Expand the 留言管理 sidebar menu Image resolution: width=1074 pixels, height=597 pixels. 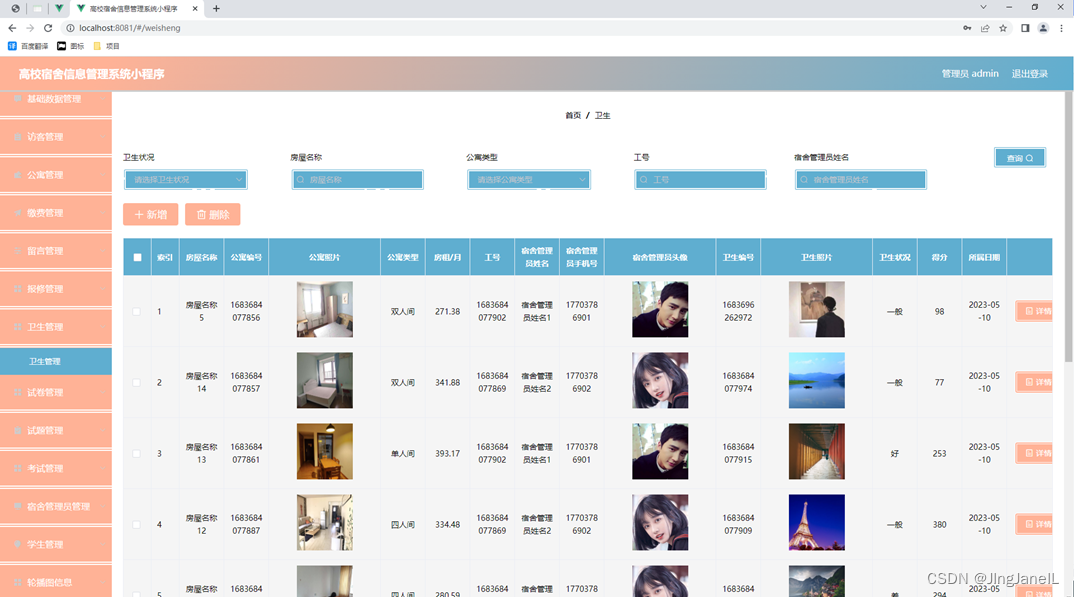pyautogui.click(x=55, y=251)
